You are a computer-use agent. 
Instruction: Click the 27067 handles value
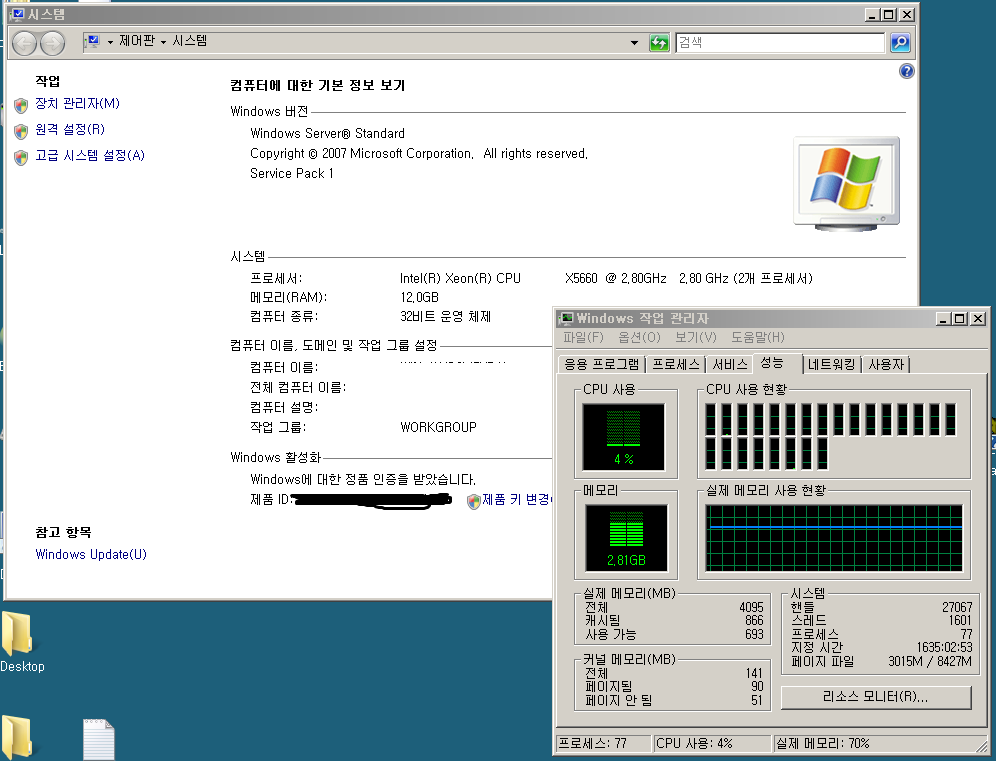(x=957, y=607)
